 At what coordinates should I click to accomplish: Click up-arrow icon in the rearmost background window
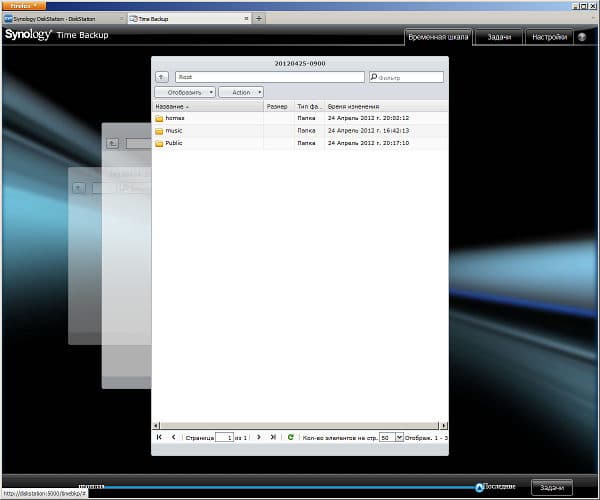tap(79, 188)
